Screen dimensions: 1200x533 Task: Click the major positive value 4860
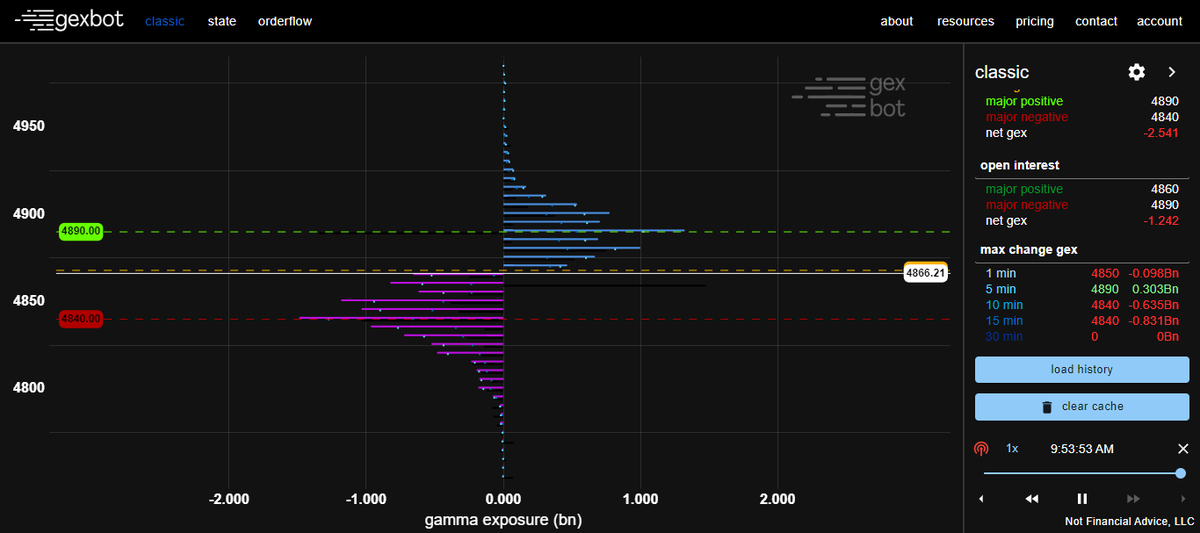pyautogui.click(x=1164, y=189)
